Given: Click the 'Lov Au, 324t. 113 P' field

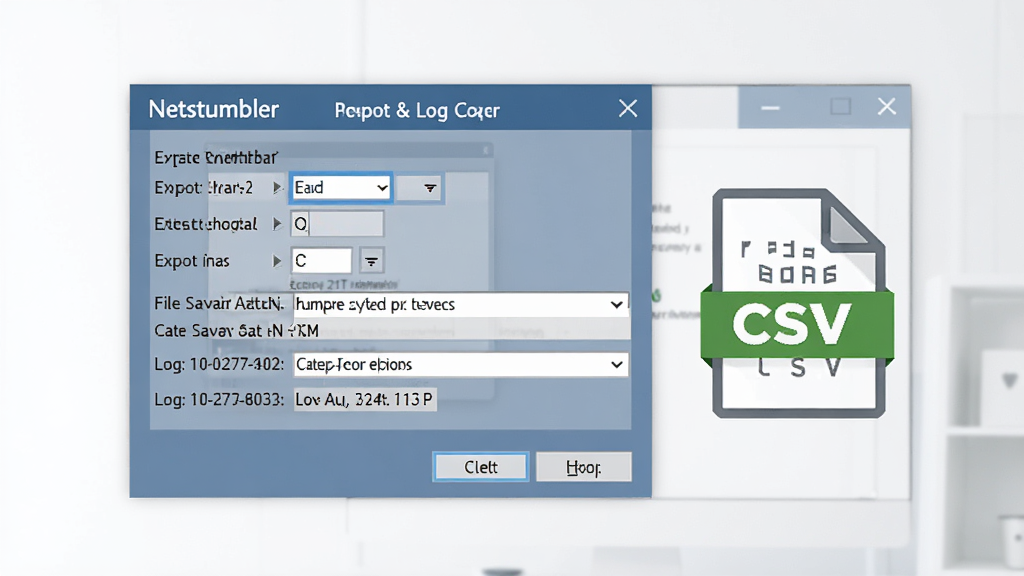Looking at the screenshot, I should [x=364, y=399].
